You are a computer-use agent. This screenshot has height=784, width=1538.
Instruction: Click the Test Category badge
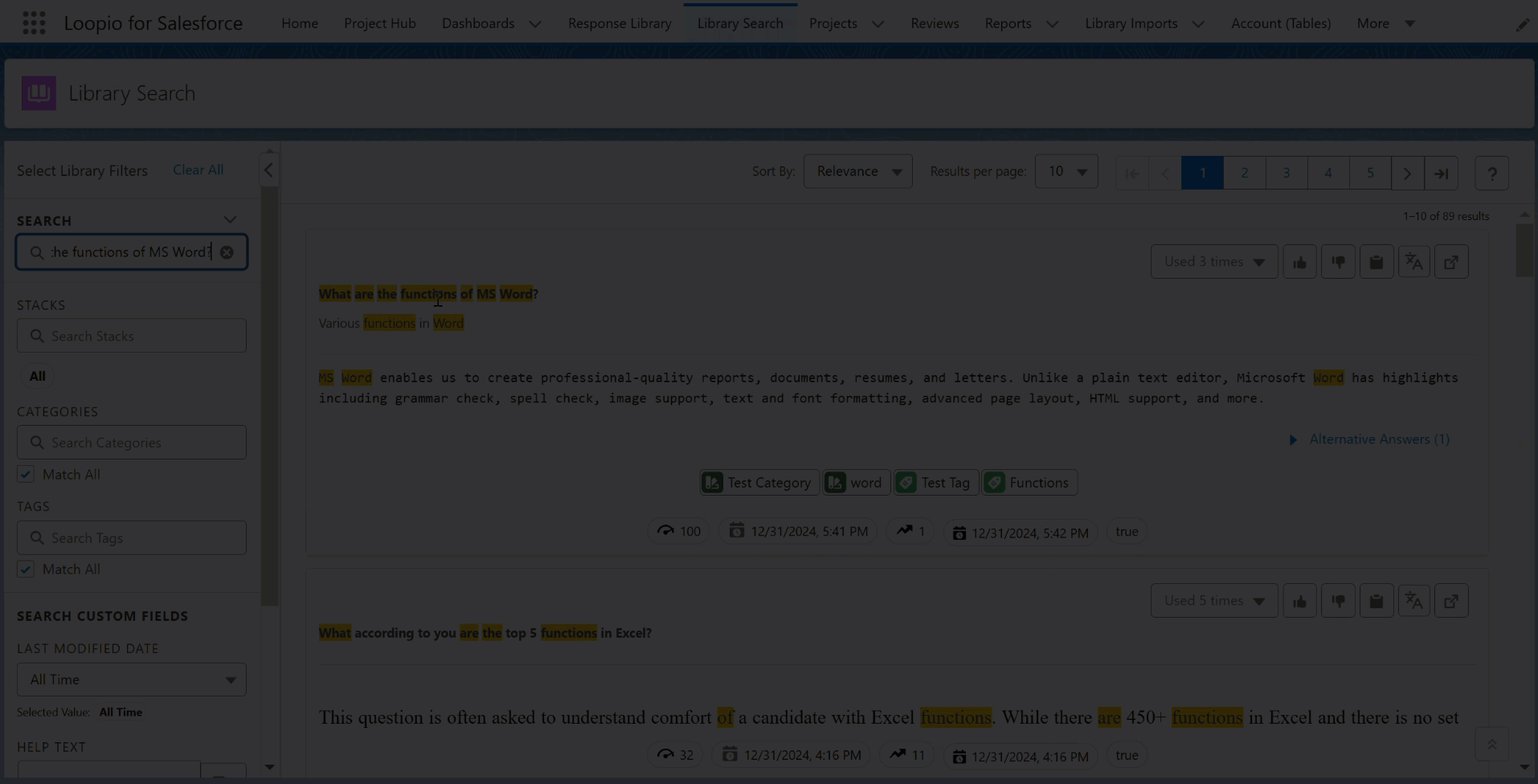click(x=759, y=483)
